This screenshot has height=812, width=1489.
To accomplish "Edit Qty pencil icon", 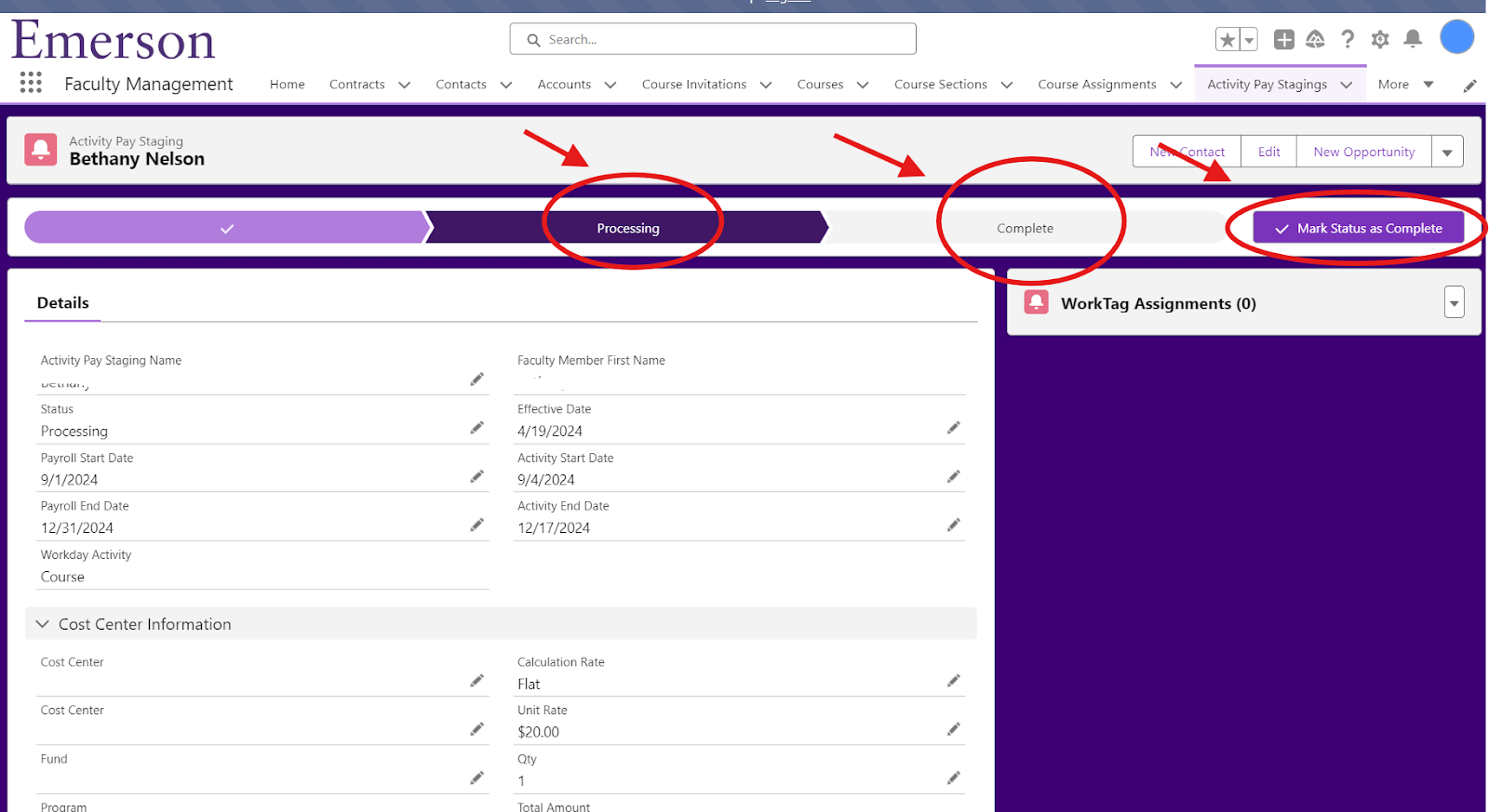I will (953, 778).
